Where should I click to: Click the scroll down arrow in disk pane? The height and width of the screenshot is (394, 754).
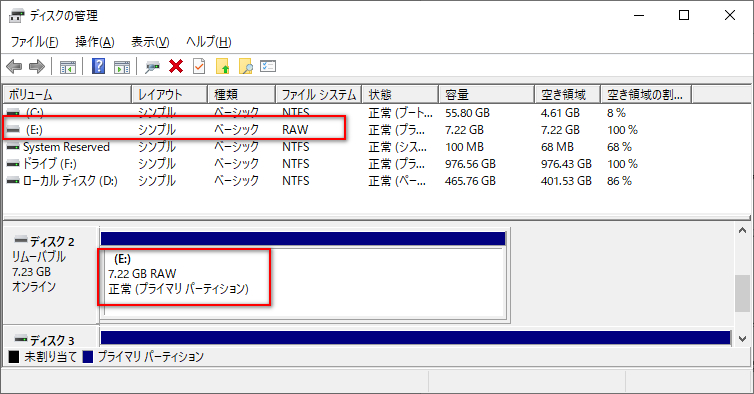click(742, 339)
